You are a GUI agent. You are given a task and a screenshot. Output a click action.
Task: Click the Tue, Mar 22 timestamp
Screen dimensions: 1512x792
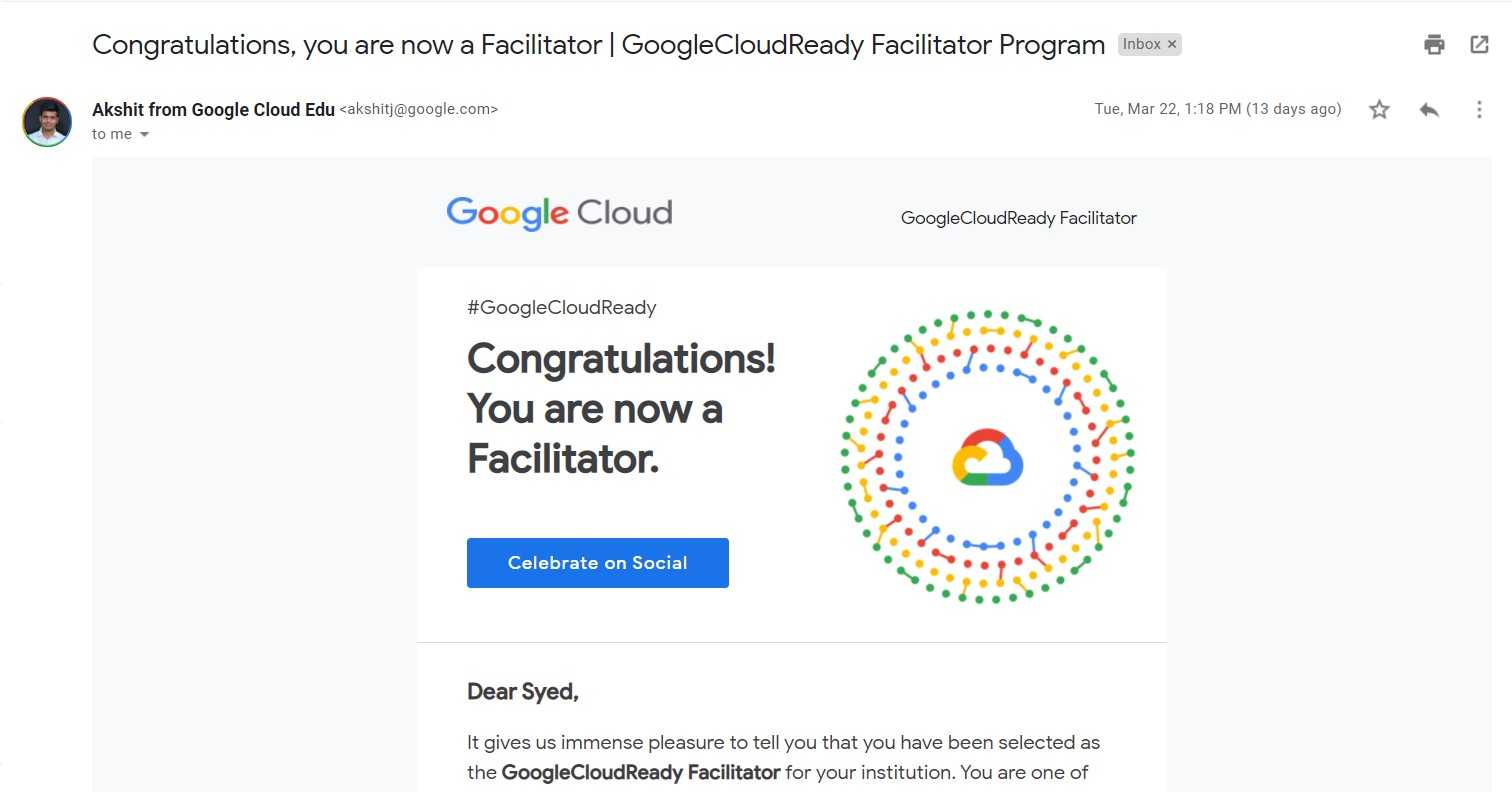(1217, 109)
